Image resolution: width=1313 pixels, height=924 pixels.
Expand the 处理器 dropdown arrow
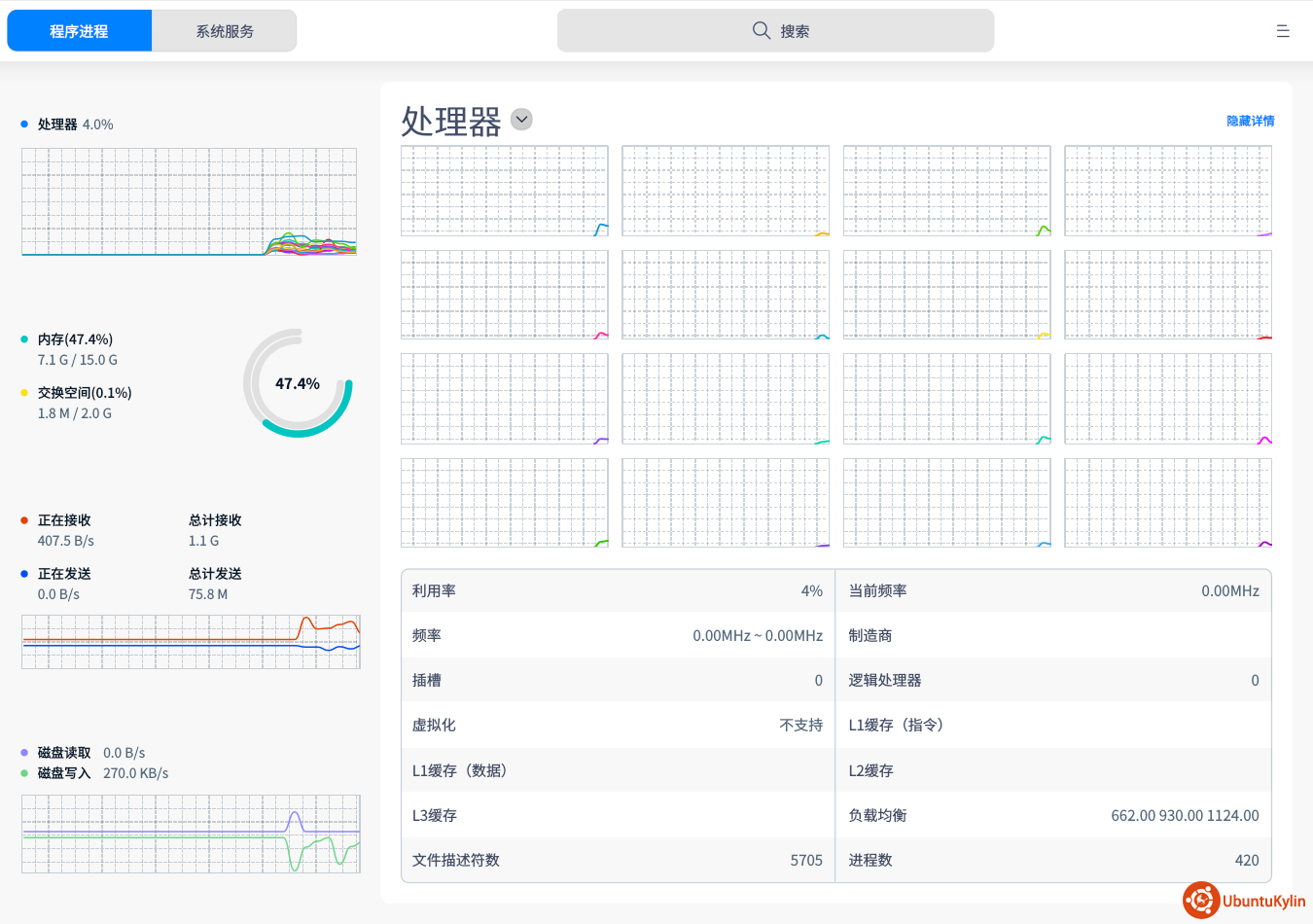pos(522,120)
